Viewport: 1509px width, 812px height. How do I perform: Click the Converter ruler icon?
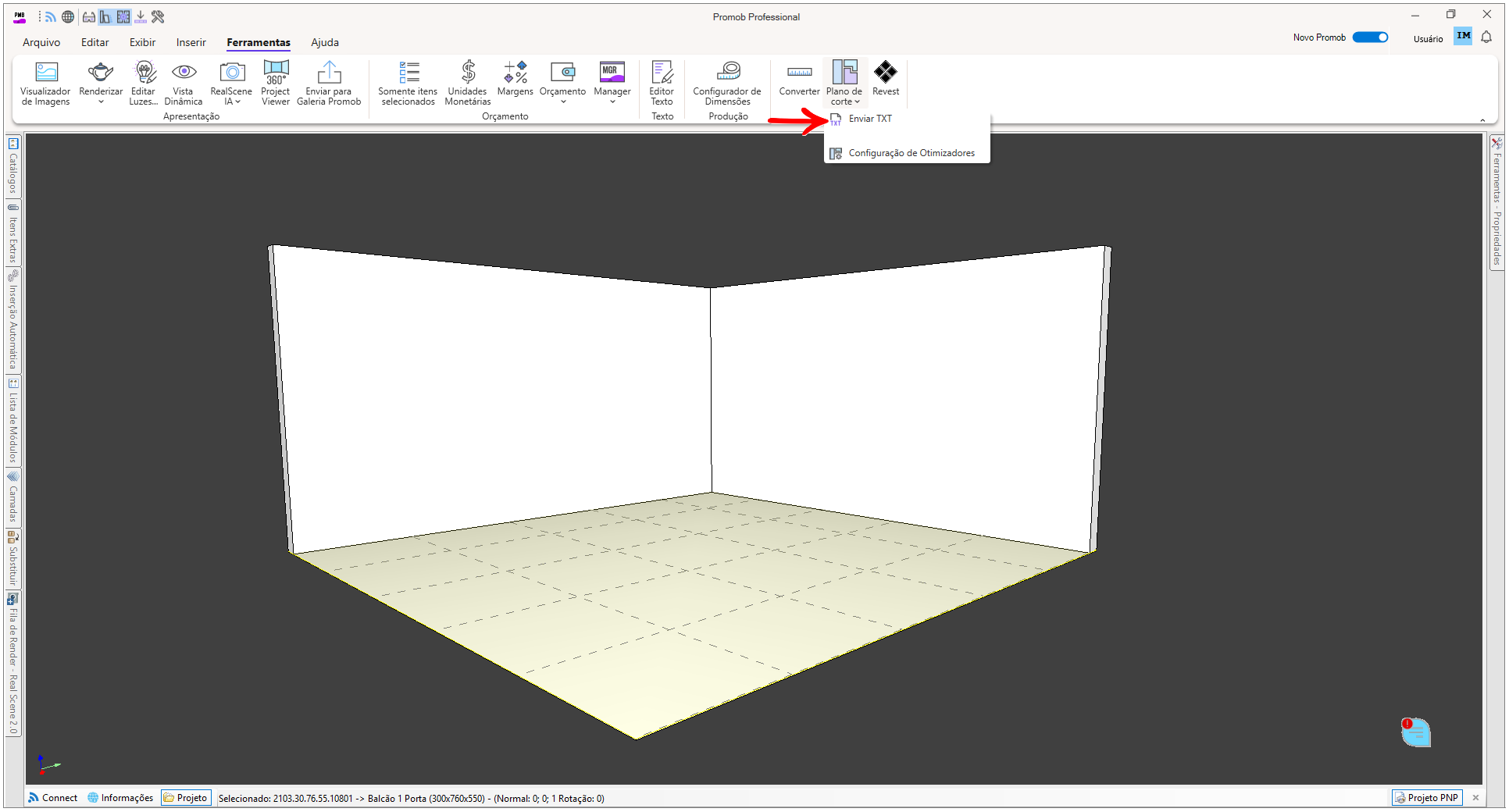coord(799,72)
